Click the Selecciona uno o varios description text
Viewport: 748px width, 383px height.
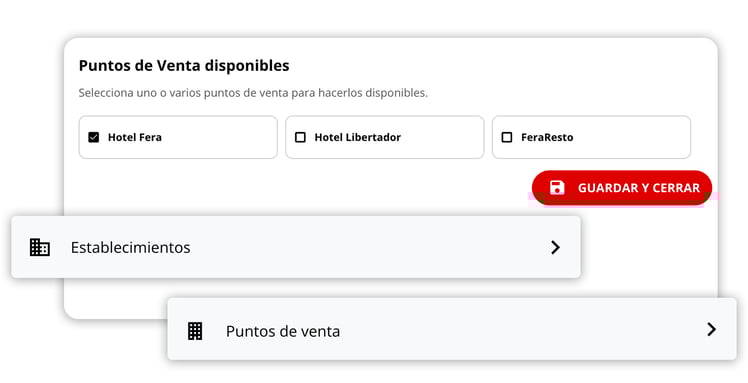[253, 93]
